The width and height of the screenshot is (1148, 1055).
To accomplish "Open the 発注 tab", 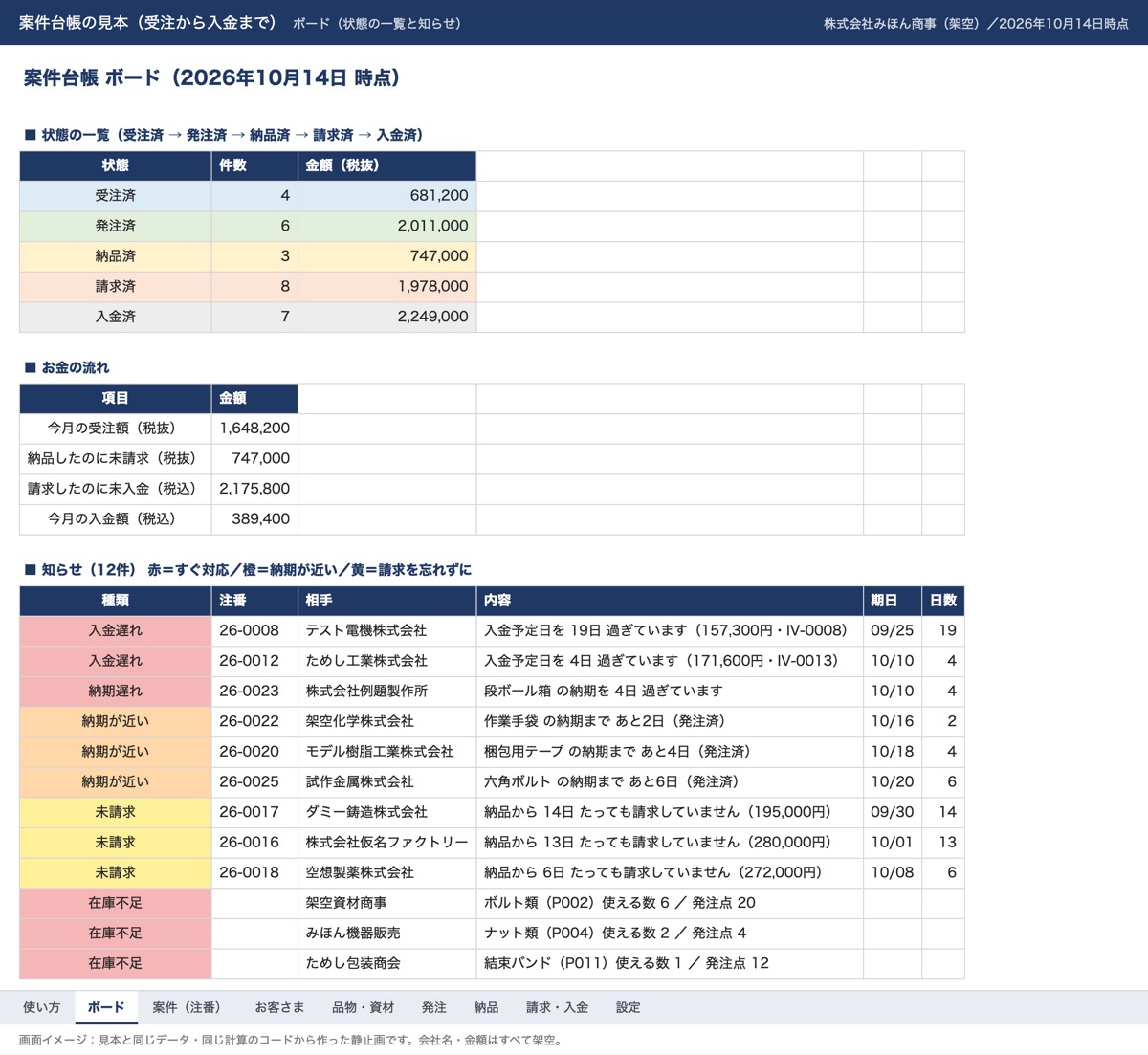I will [x=434, y=1007].
